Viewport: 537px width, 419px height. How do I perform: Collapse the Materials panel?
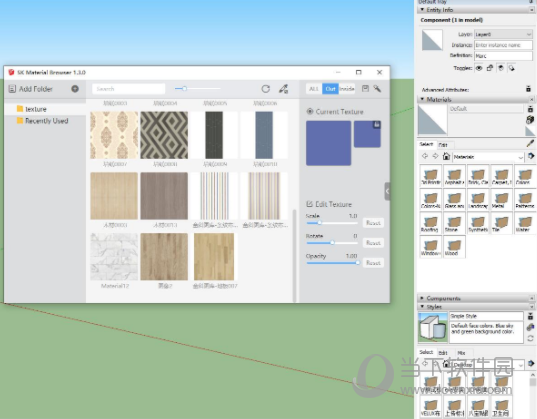click(x=422, y=99)
